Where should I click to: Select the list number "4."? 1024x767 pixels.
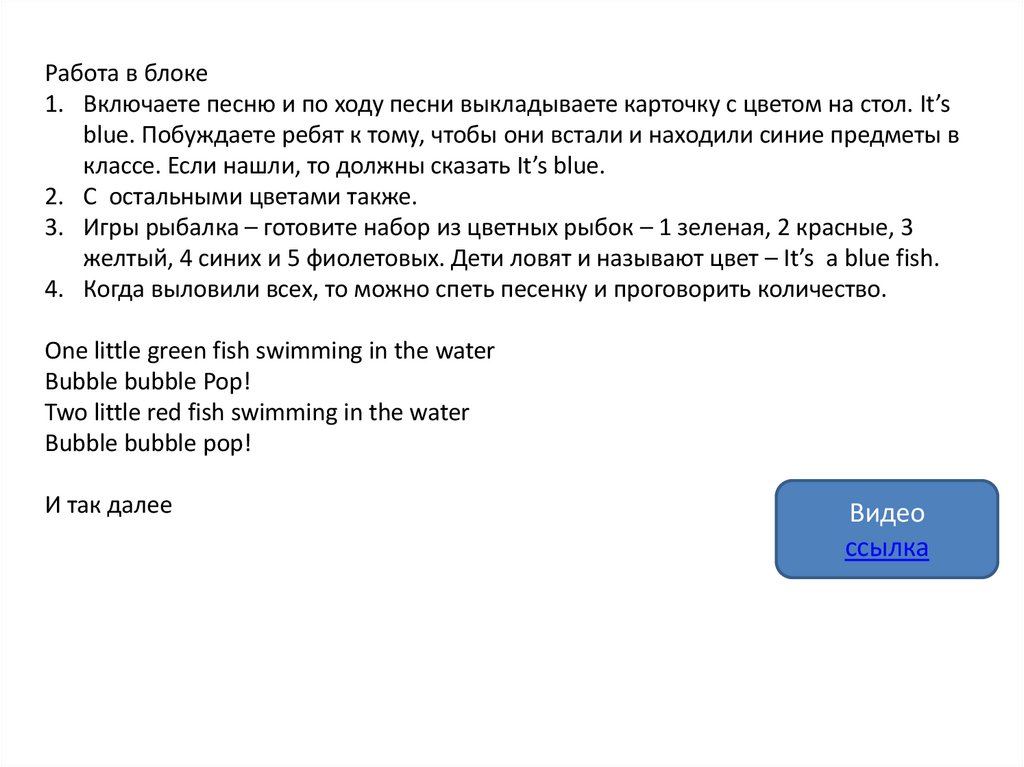(55, 290)
